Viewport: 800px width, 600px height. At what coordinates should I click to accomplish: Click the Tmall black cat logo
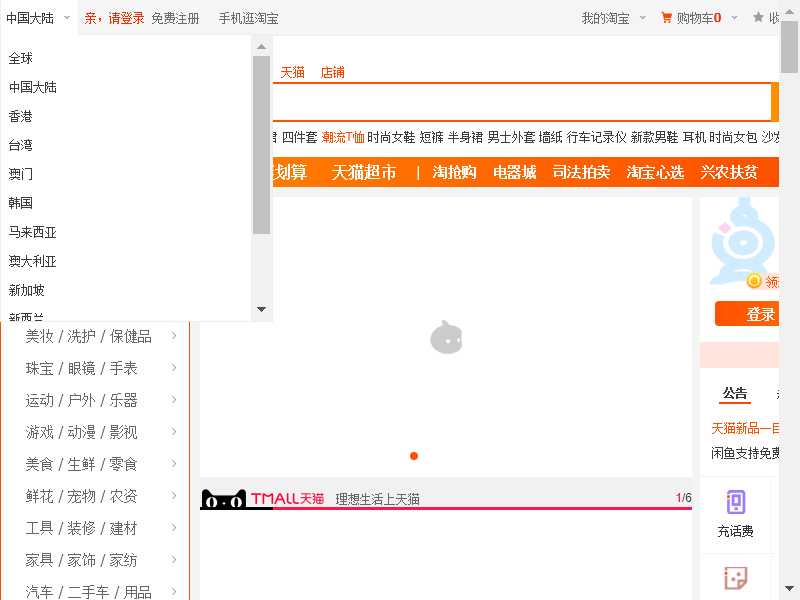[223, 499]
